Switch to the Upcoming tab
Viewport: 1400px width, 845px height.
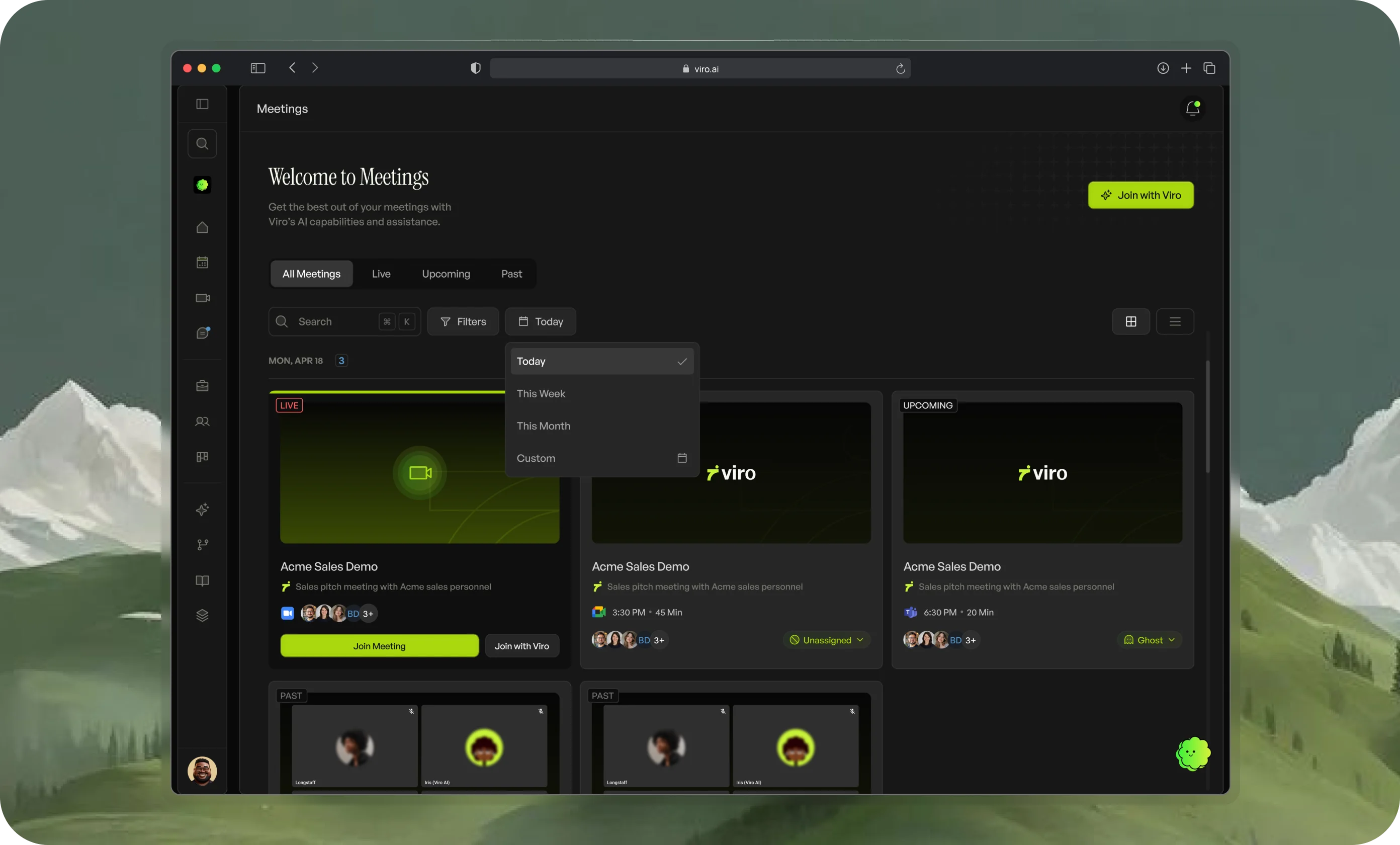click(446, 274)
